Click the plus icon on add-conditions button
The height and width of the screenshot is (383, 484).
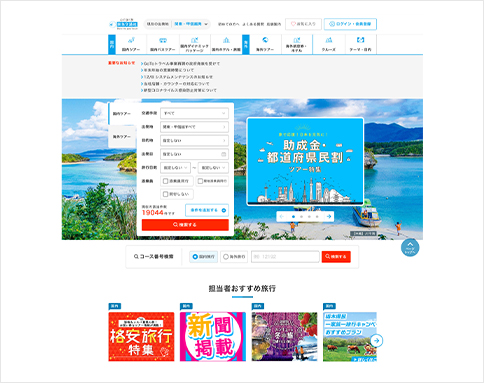pos(224,210)
